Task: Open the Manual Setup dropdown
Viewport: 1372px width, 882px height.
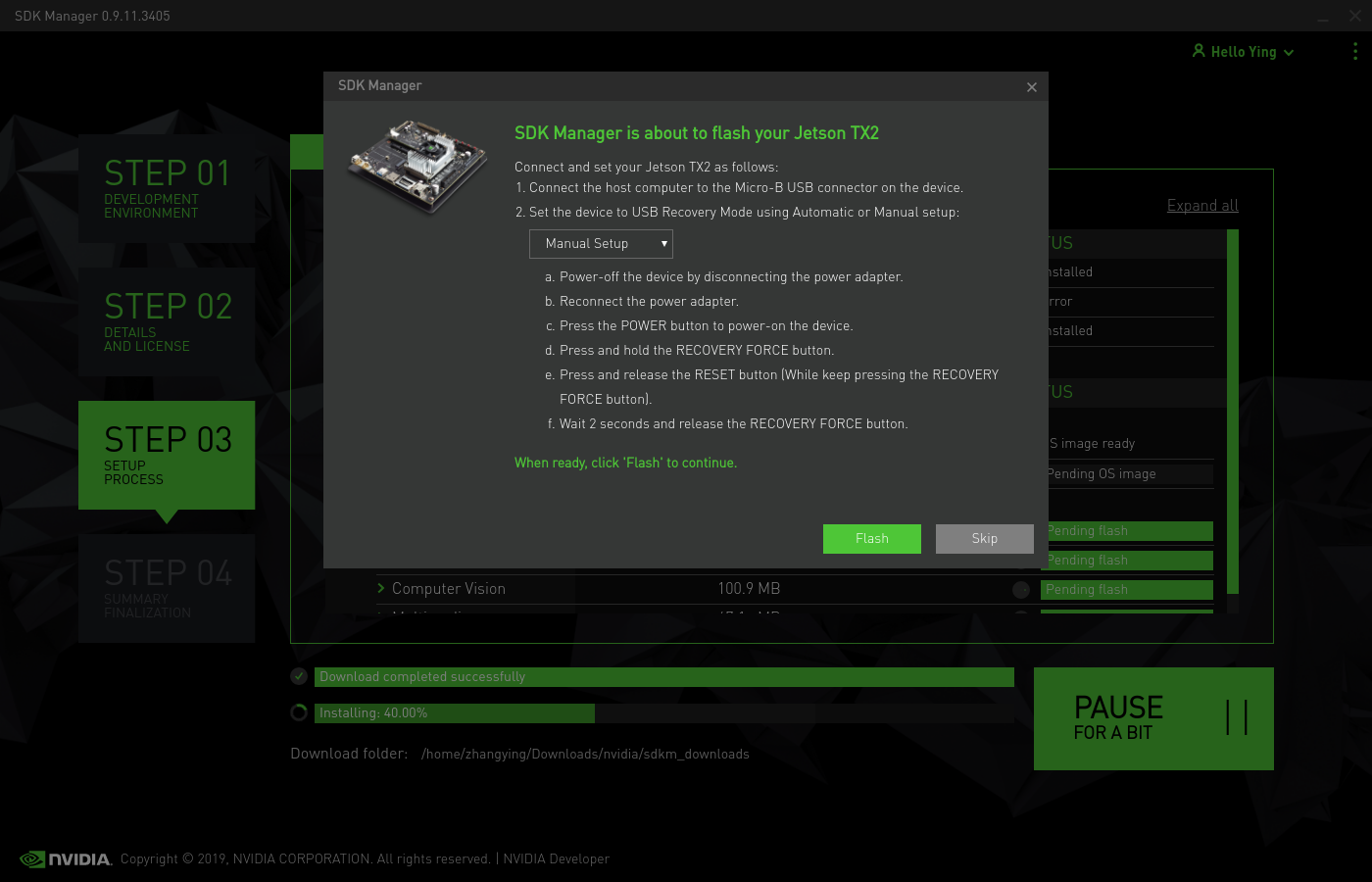Action: pyautogui.click(x=601, y=244)
